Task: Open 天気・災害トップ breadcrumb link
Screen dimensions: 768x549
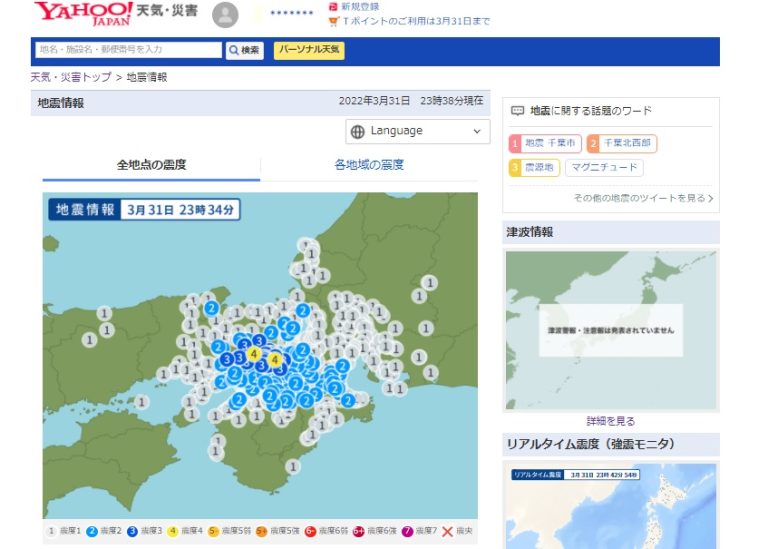Action: pos(71,77)
